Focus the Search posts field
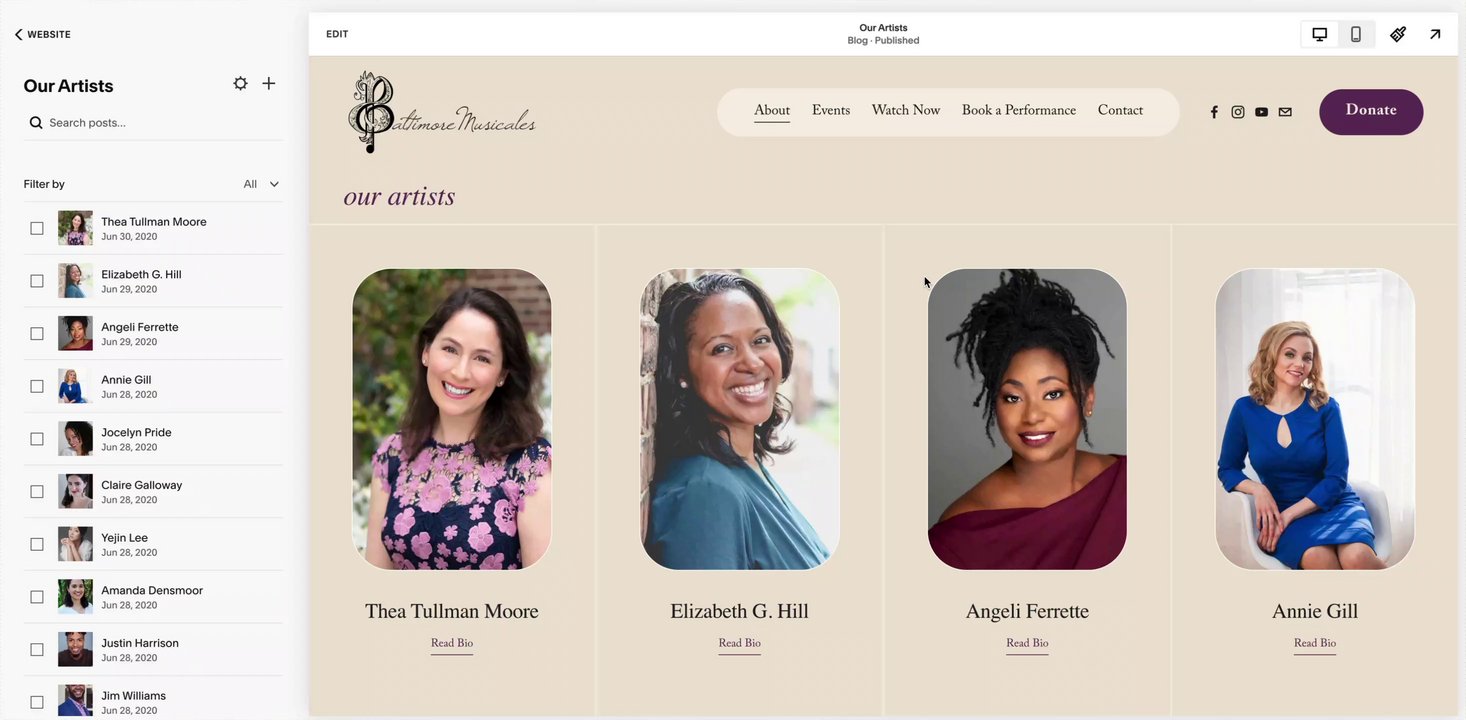This screenshot has width=1466, height=720. pyautogui.click(x=153, y=122)
